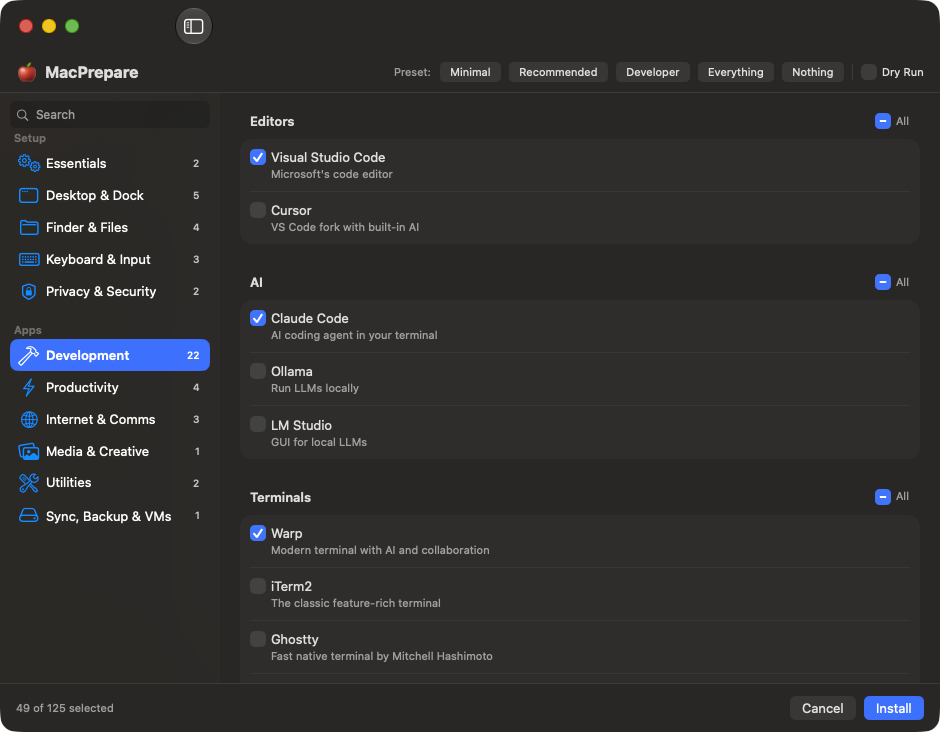
Task: Check the Ghostty checkbox
Action: [258, 639]
